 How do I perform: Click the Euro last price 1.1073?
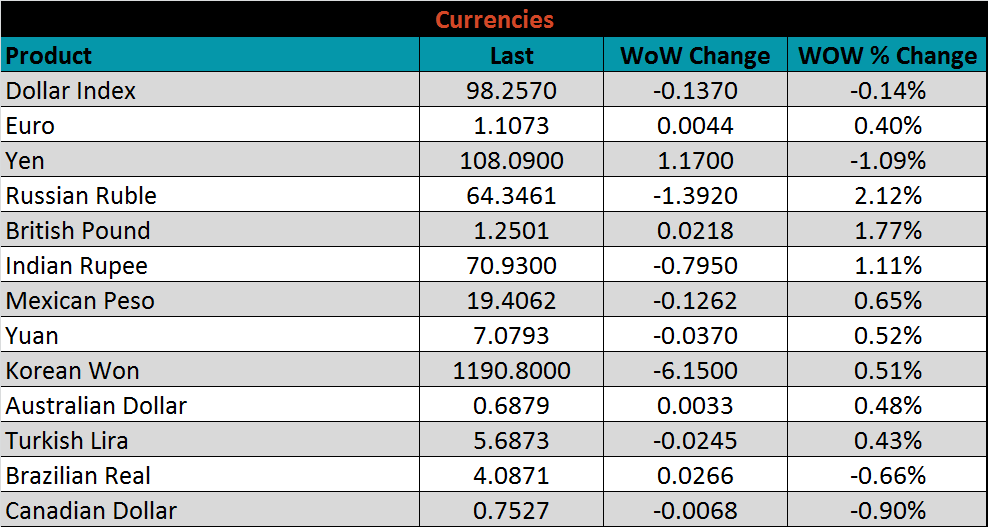pyautogui.click(x=511, y=126)
